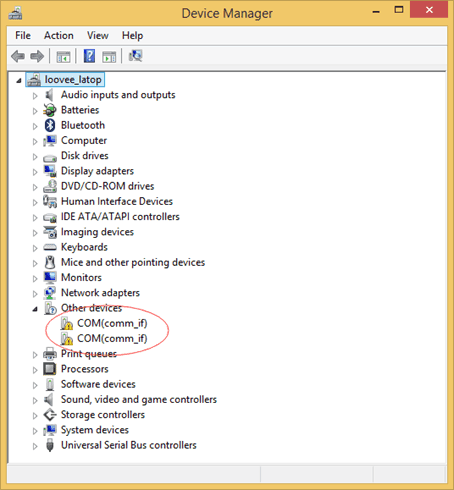Collapse the Other devices node

tap(35, 309)
